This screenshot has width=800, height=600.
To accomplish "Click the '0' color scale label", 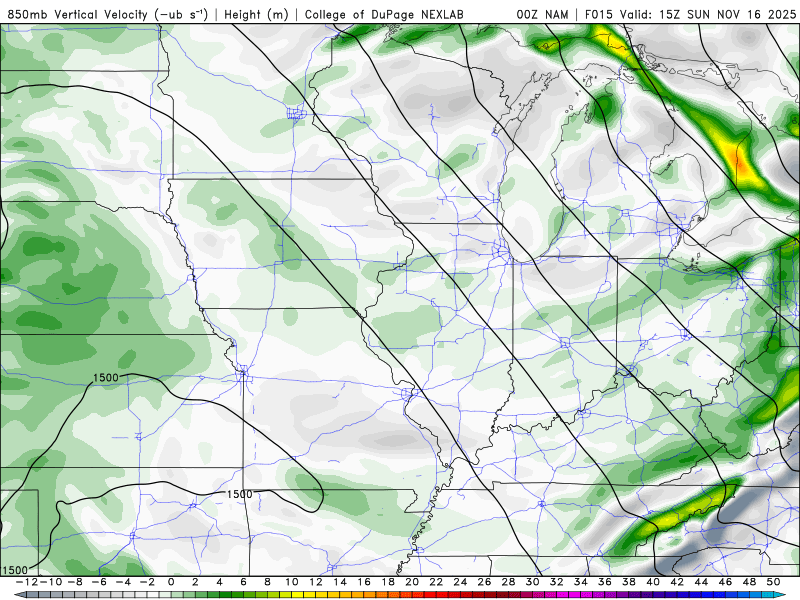I will coord(171,582).
